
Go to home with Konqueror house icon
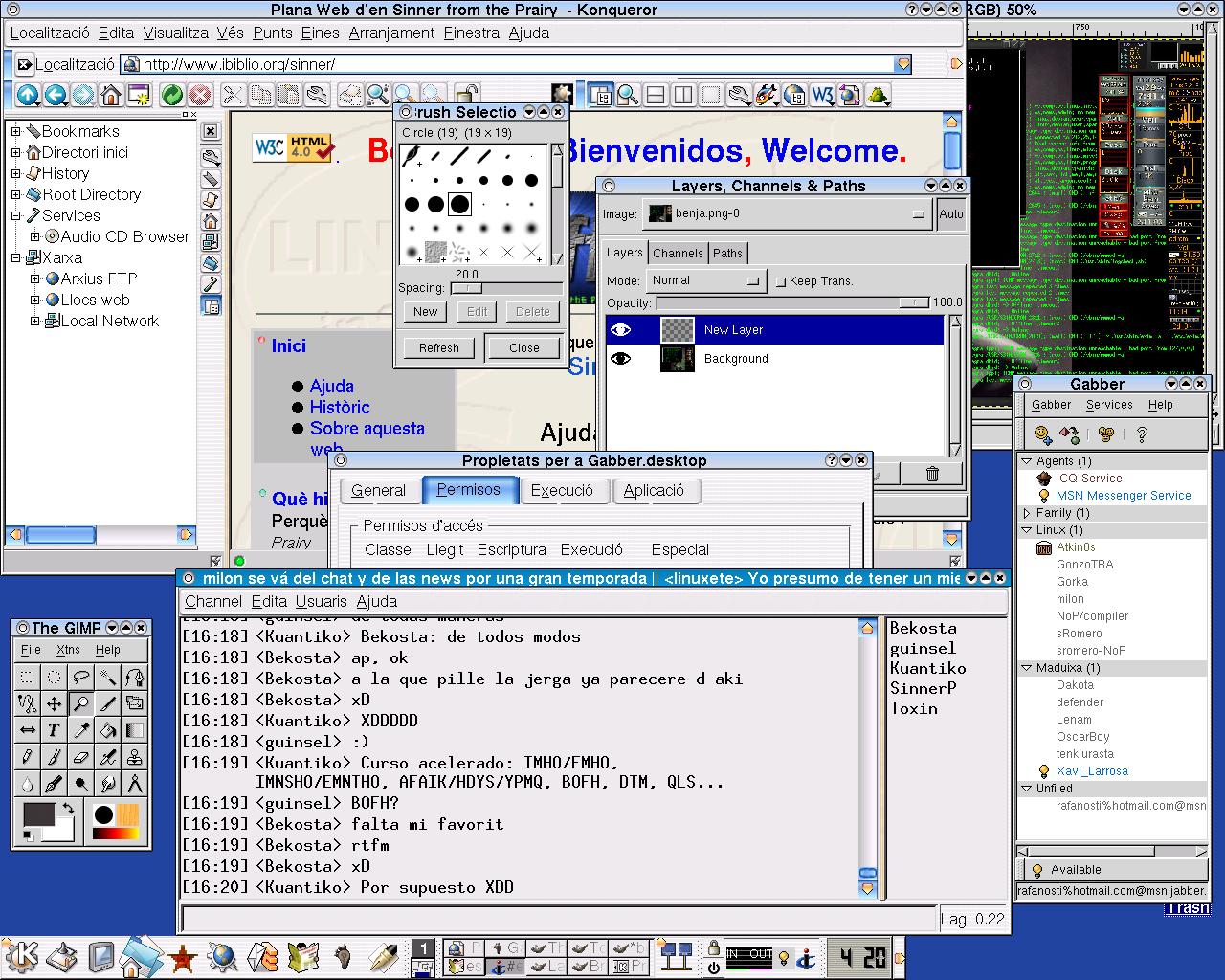111,95
